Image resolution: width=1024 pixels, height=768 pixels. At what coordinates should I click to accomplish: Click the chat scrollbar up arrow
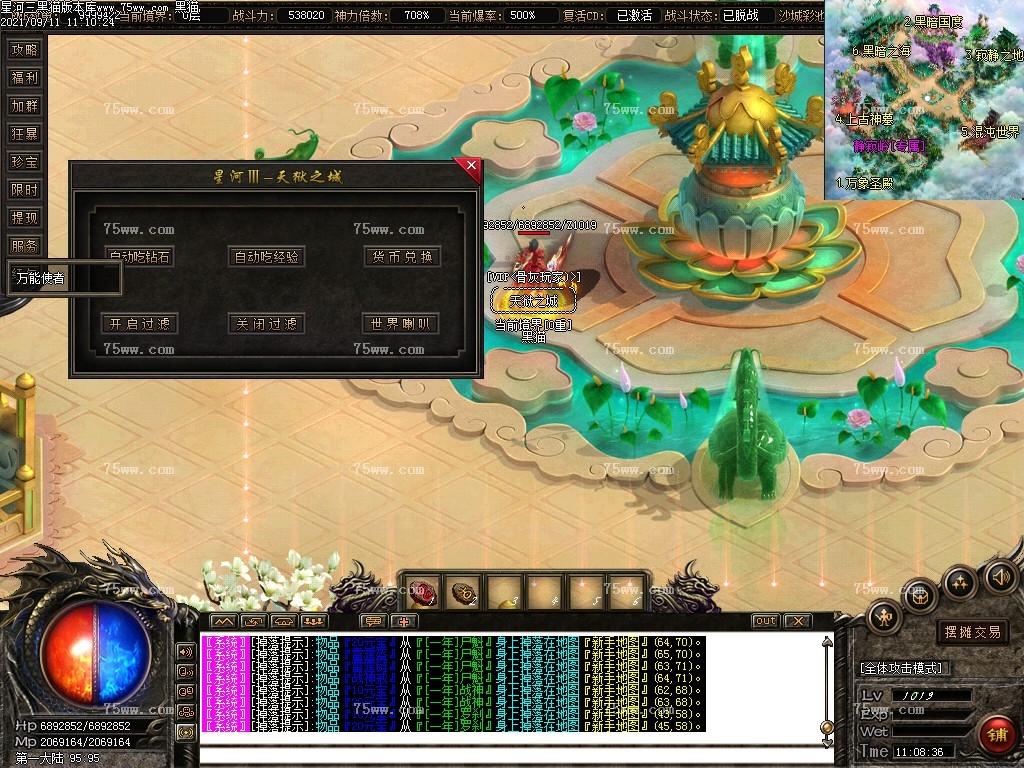(827, 642)
